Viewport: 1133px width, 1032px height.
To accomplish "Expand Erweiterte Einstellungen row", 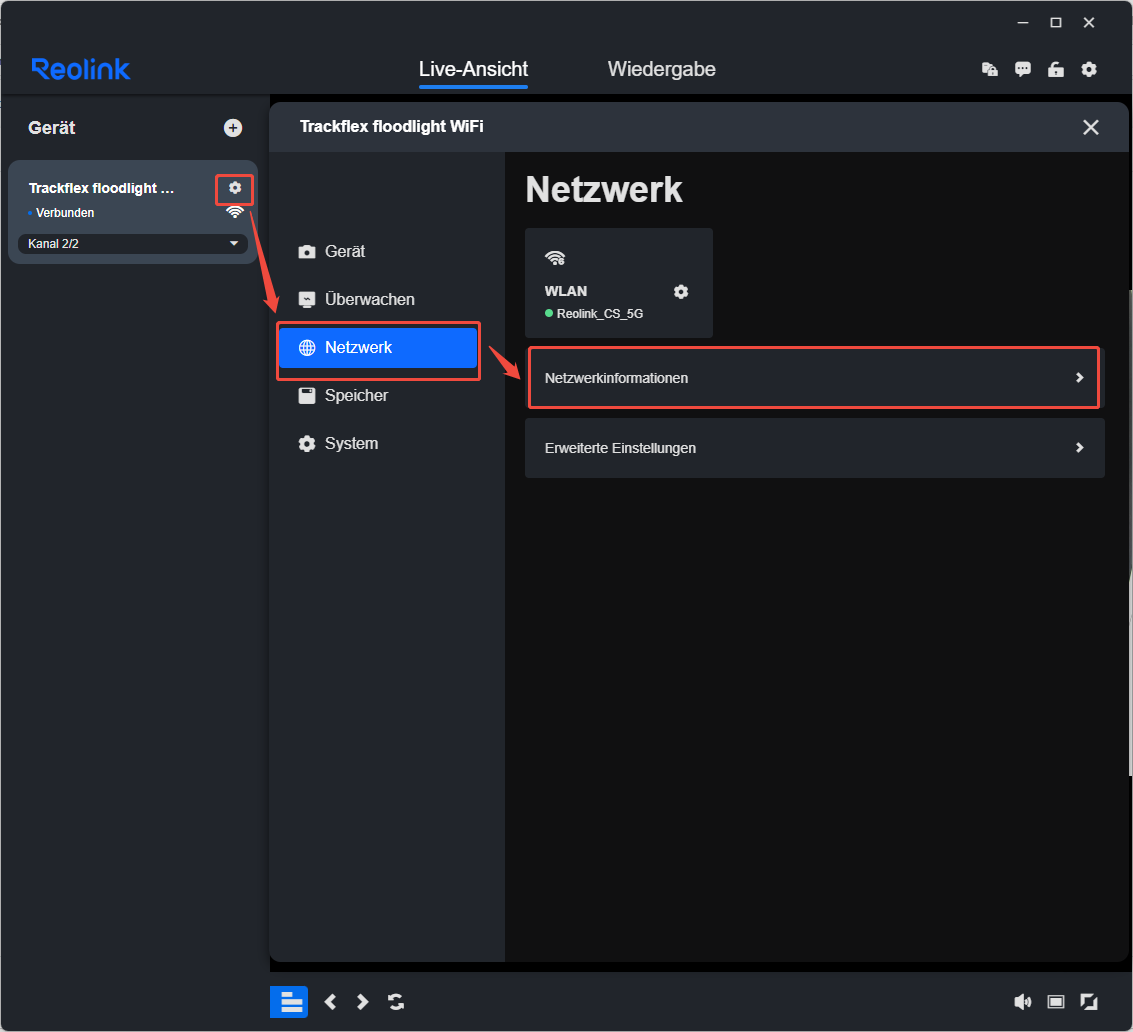I will pos(814,448).
